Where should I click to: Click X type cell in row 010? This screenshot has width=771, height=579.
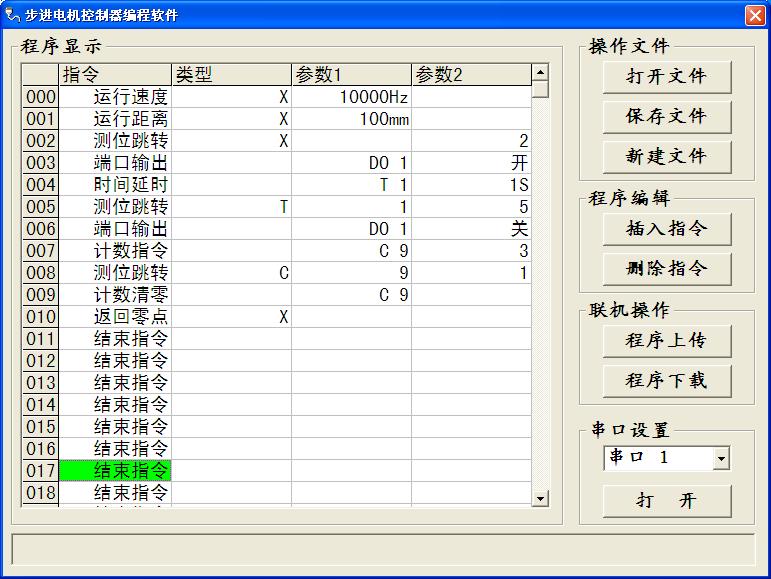231,317
